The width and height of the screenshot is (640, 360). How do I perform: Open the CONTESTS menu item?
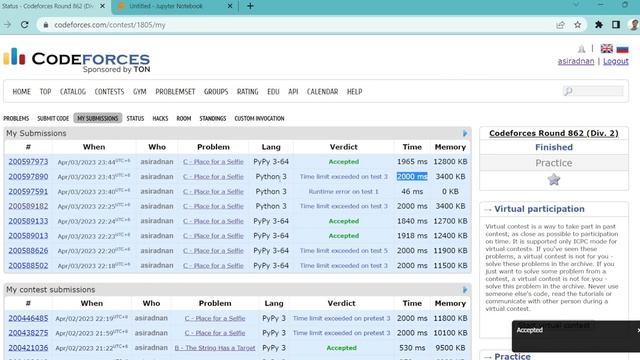point(109,92)
